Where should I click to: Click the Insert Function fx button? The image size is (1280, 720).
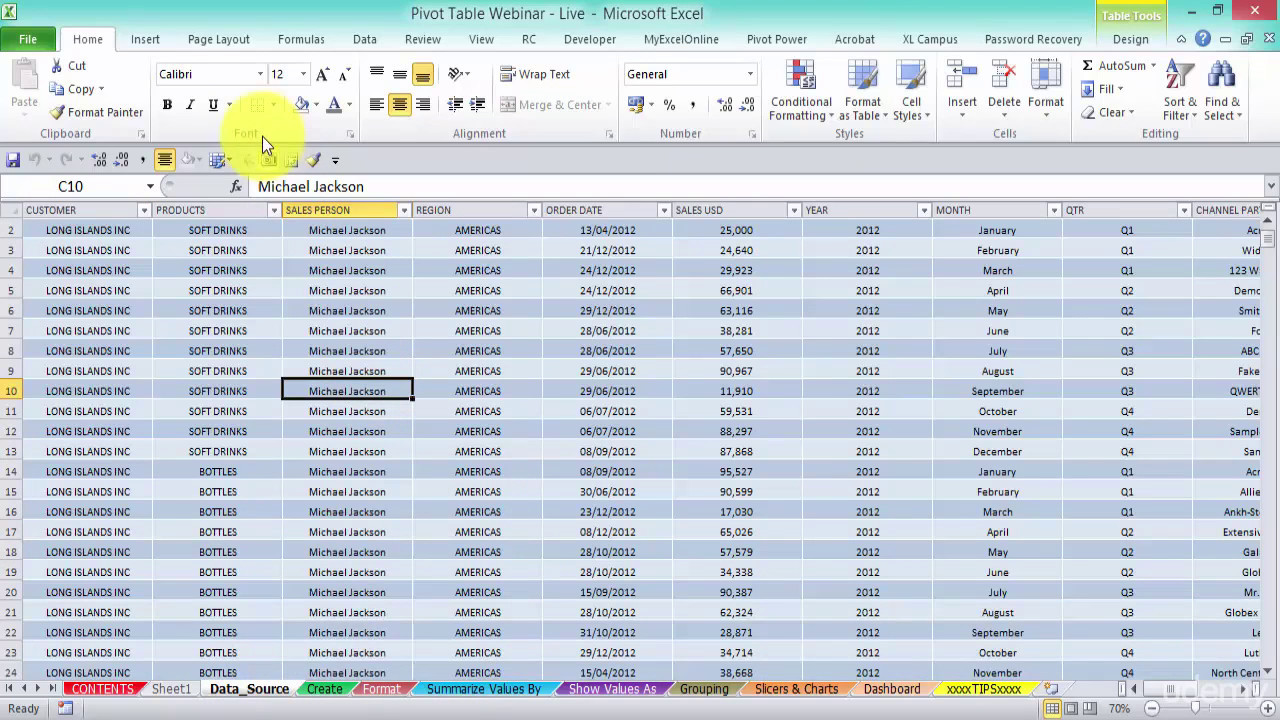click(236, 187)
